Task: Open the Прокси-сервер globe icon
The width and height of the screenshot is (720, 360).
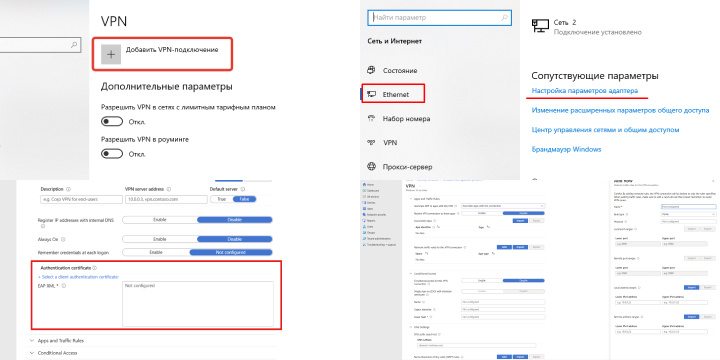Action: [x=371, y=166]
